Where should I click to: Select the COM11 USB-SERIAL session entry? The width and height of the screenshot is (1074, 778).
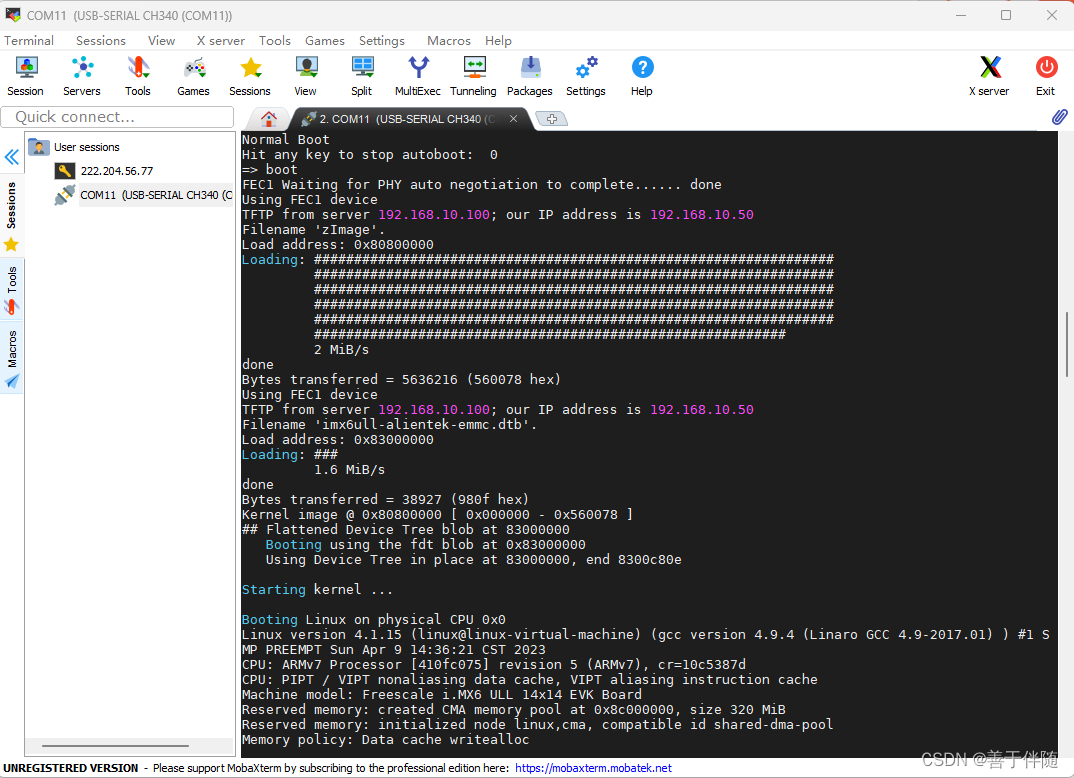point(144,195)
